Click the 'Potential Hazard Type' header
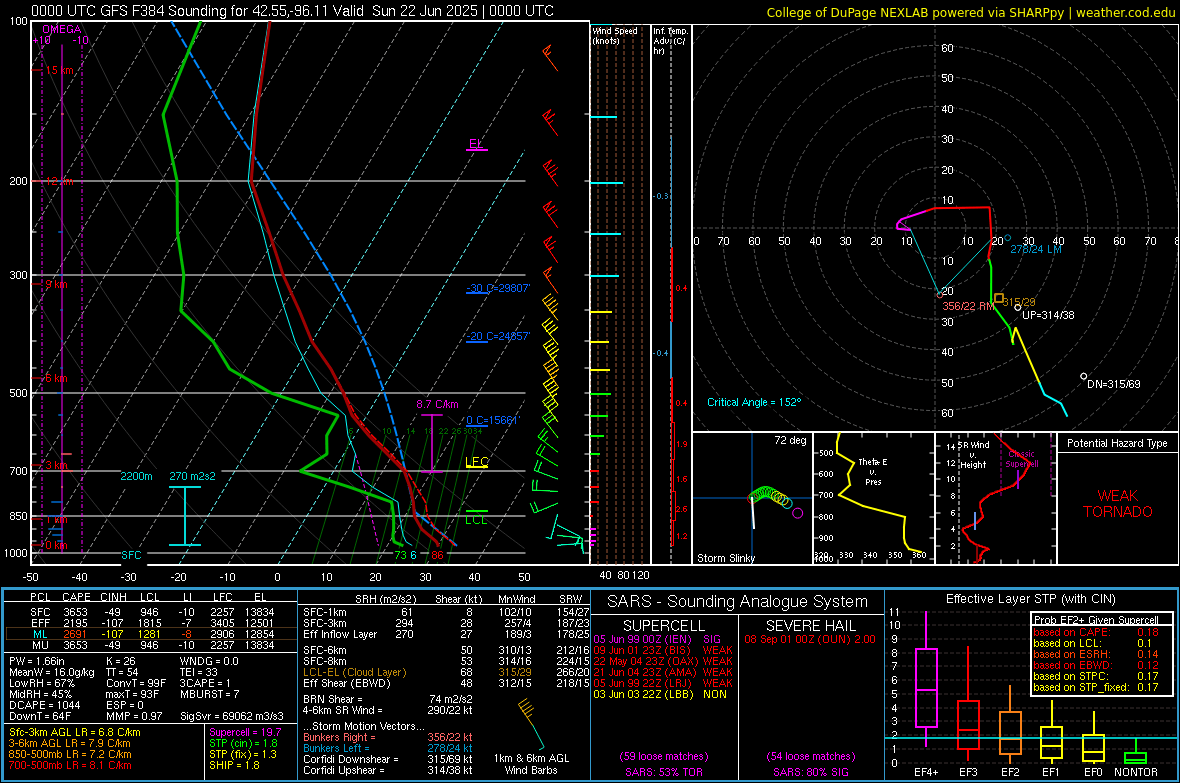 point(1117,443)
